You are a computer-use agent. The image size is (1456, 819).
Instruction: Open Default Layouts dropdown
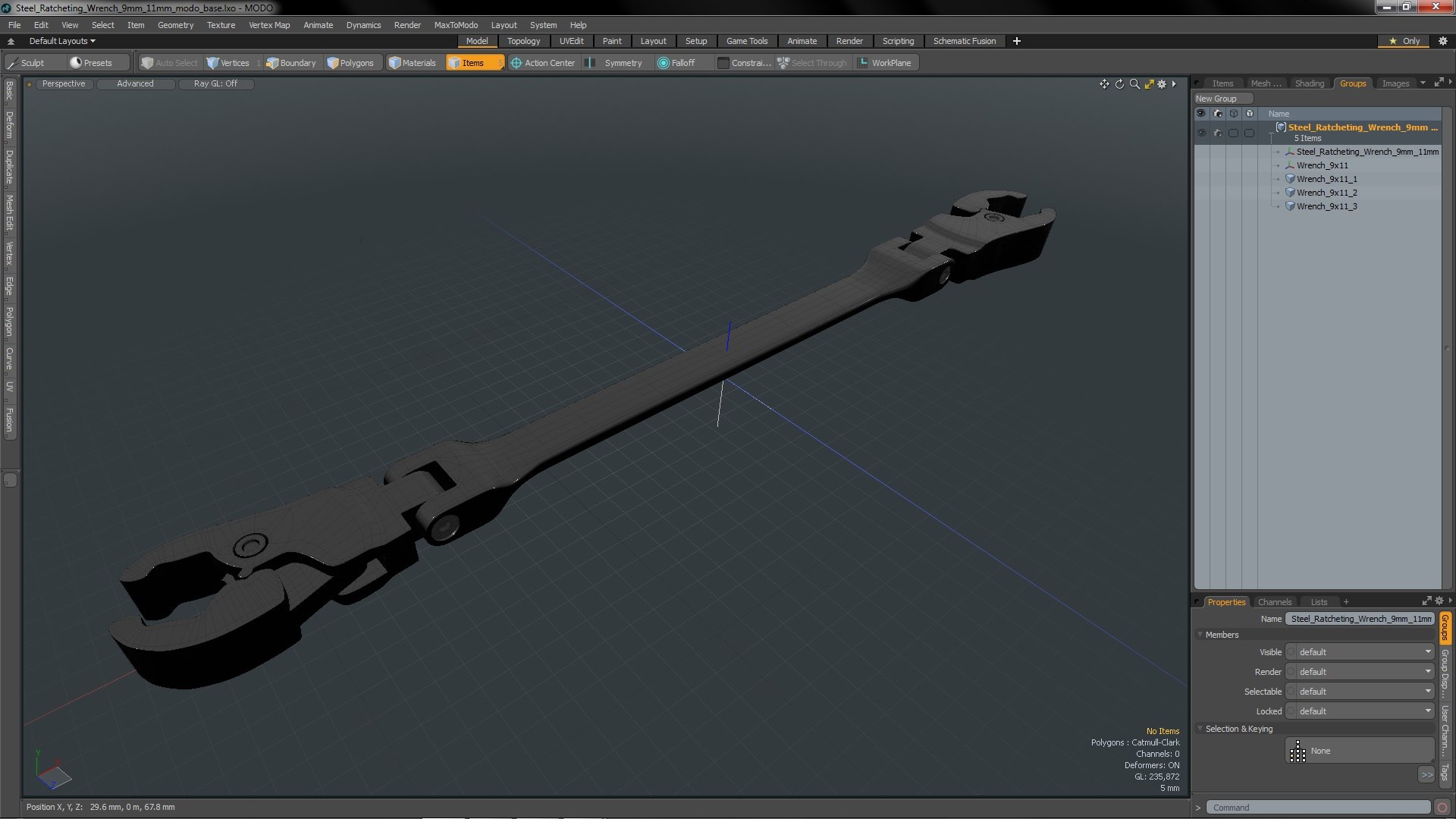point(62,41)
